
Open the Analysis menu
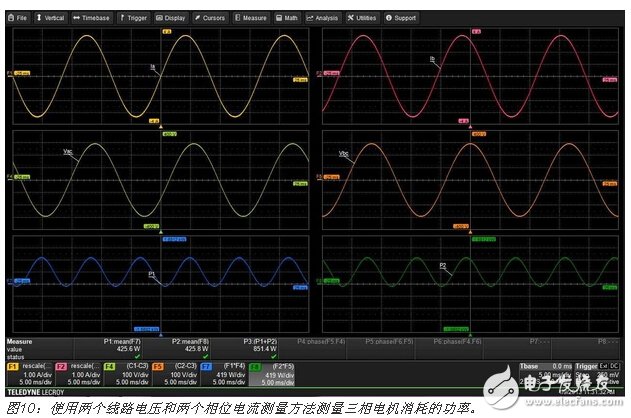click(322, 17)
